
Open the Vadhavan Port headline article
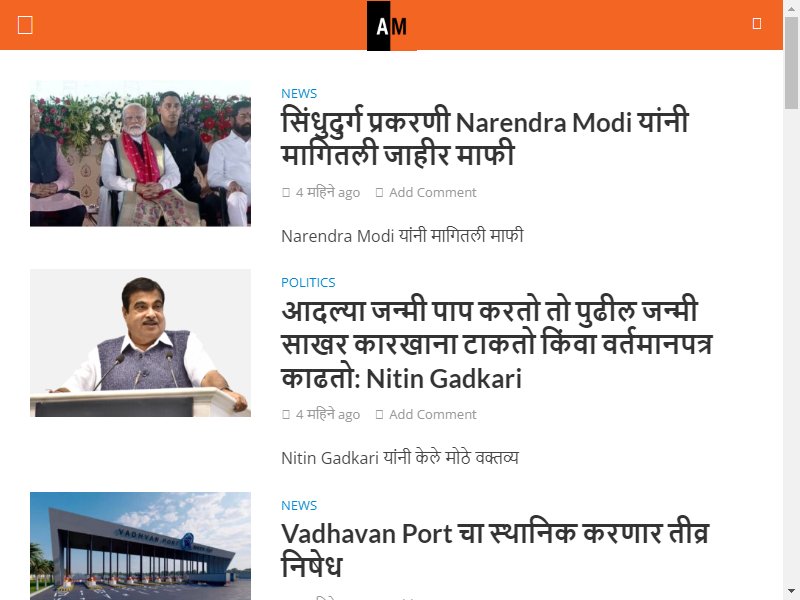(495, 549)
